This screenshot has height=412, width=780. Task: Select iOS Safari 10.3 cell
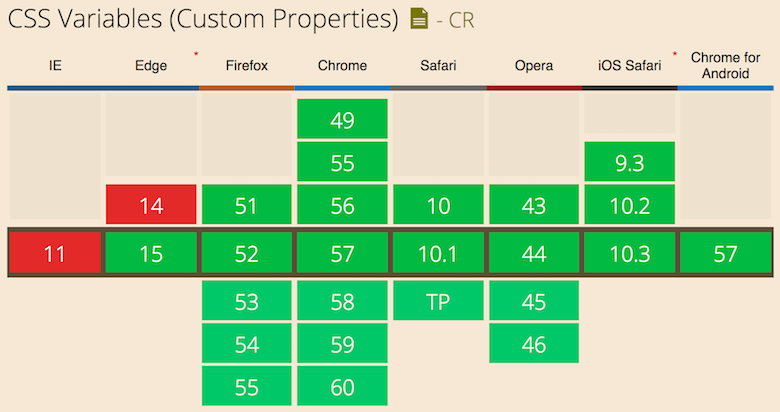pyautogui.click(x=630, y=254)
